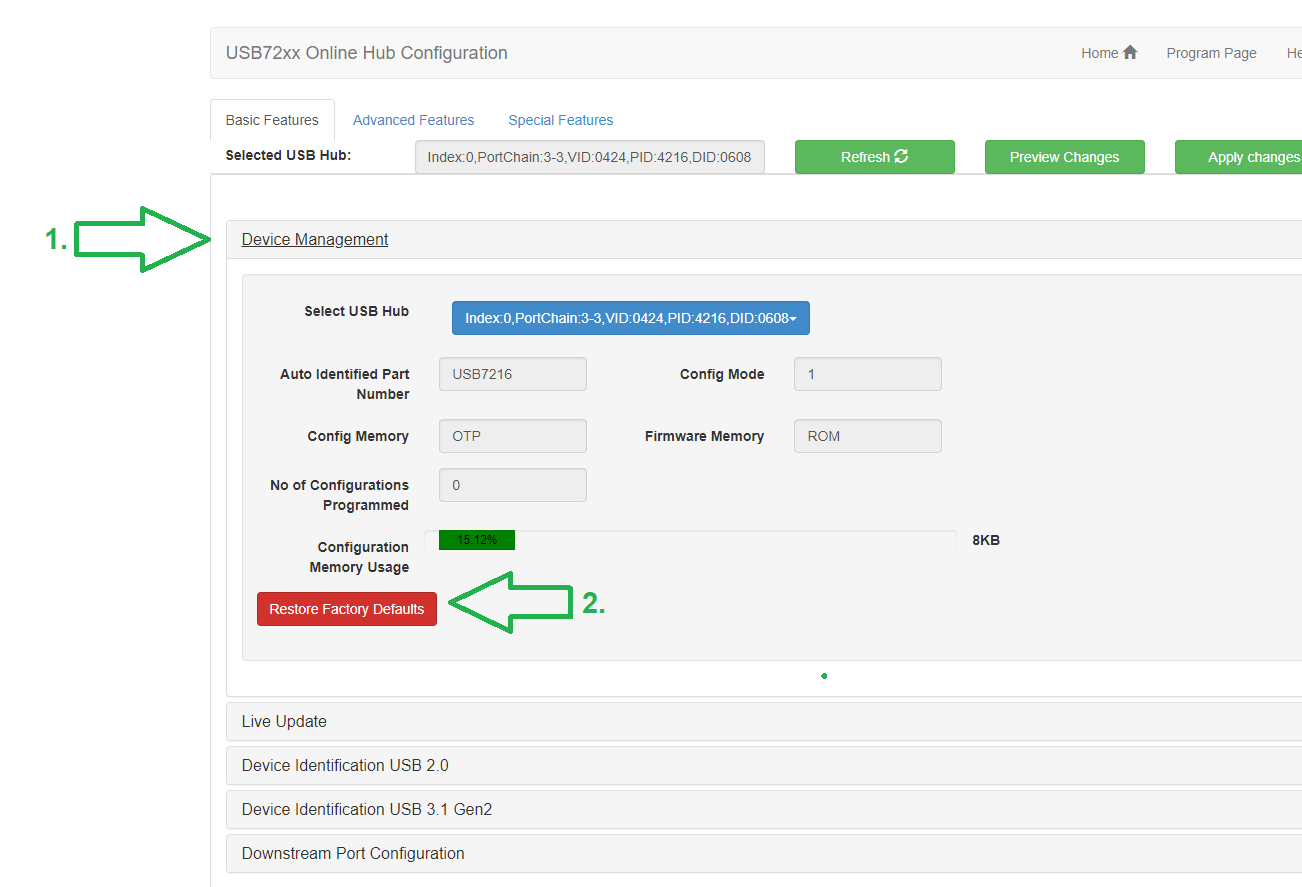
Task: Open the Program Page link
Action: pos(1211,53)
